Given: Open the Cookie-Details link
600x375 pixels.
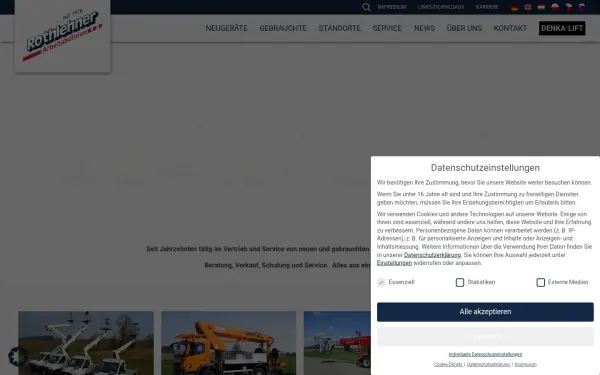Looking at the screenshot, I should tap(448, 364).
